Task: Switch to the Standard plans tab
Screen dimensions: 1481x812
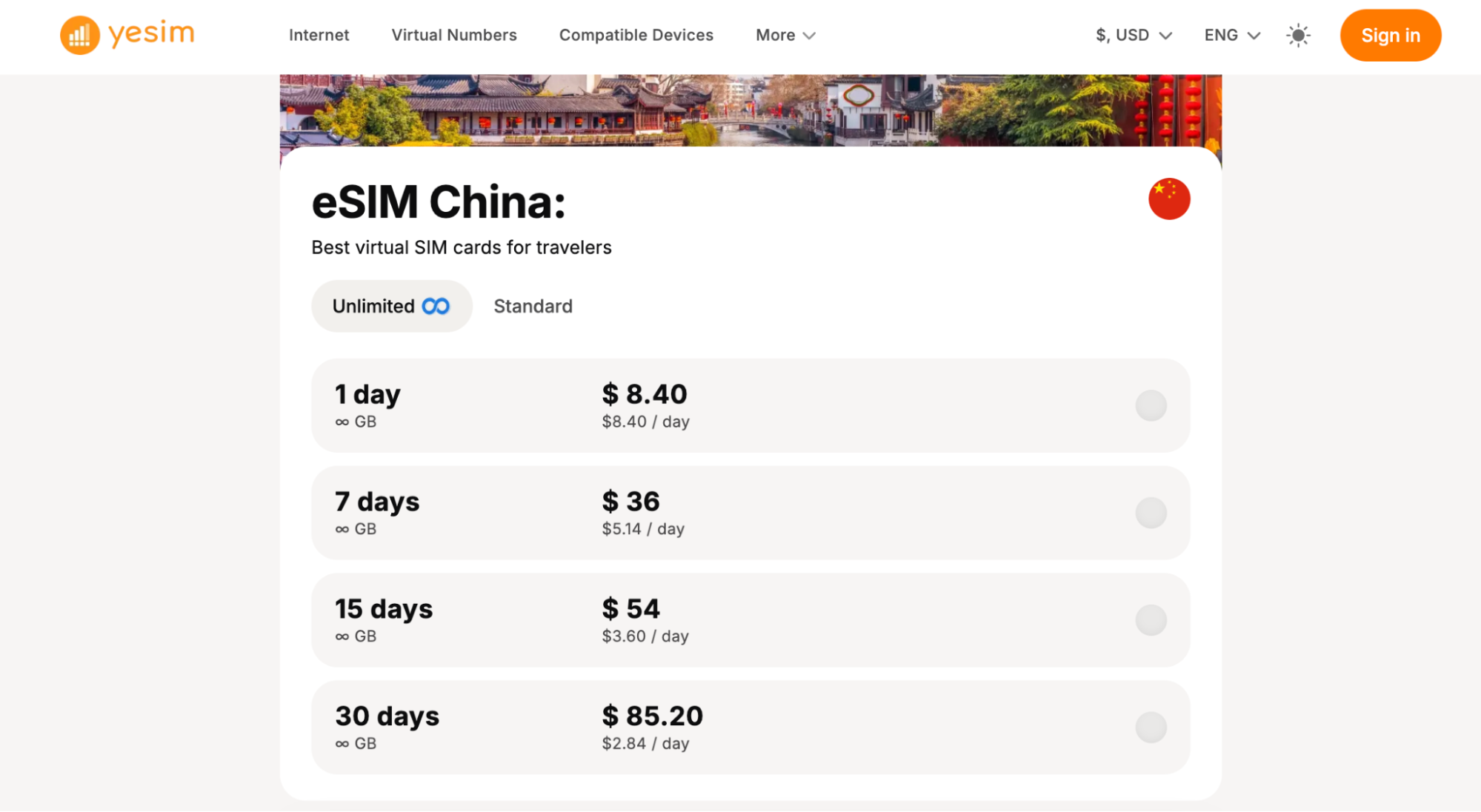Action: (x=533, y=306)
